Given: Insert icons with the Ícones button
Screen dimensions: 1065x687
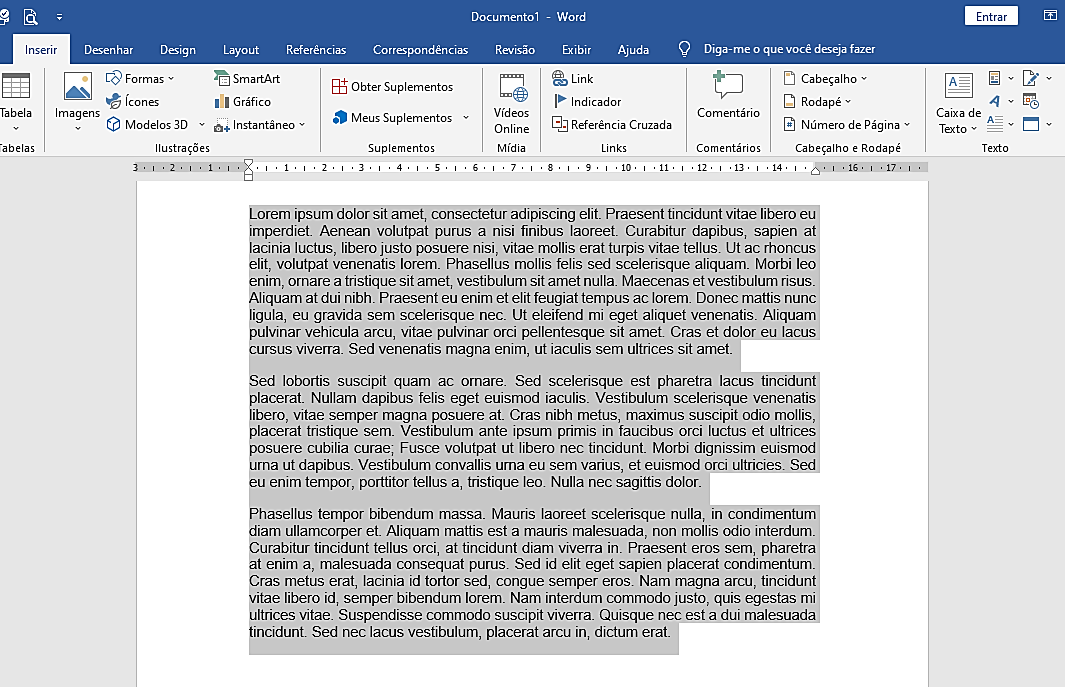Looking at the screenshot, I should pos(133,102).
